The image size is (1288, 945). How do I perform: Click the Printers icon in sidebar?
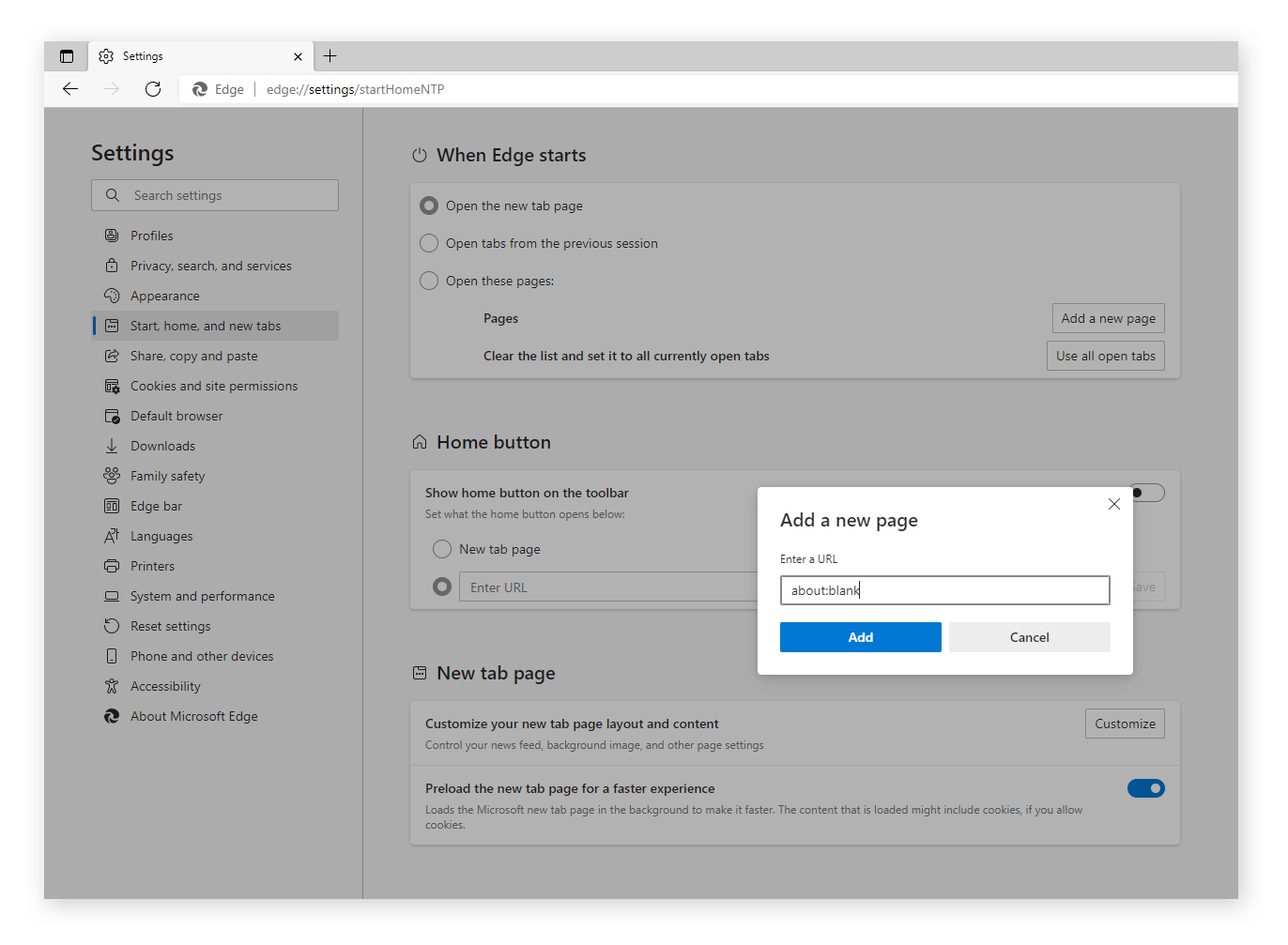tap(112, 566)
